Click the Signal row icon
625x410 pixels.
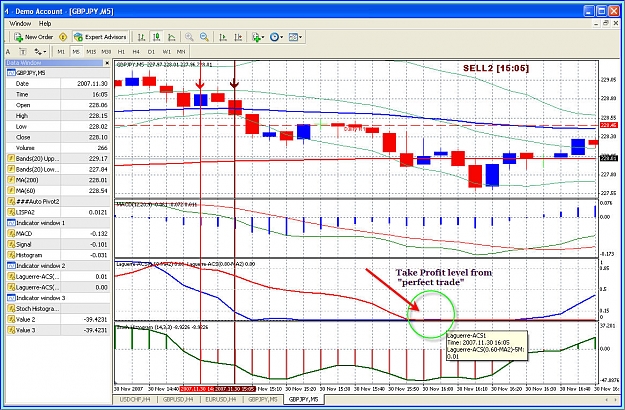click(x=11, y=245)
